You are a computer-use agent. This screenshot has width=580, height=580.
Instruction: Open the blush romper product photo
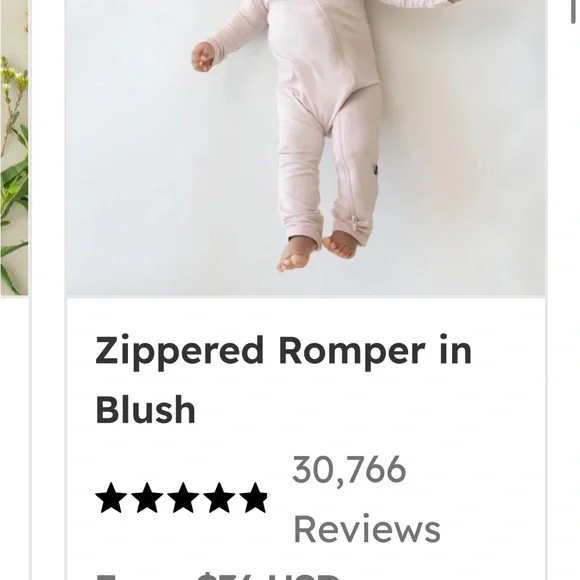306,148
